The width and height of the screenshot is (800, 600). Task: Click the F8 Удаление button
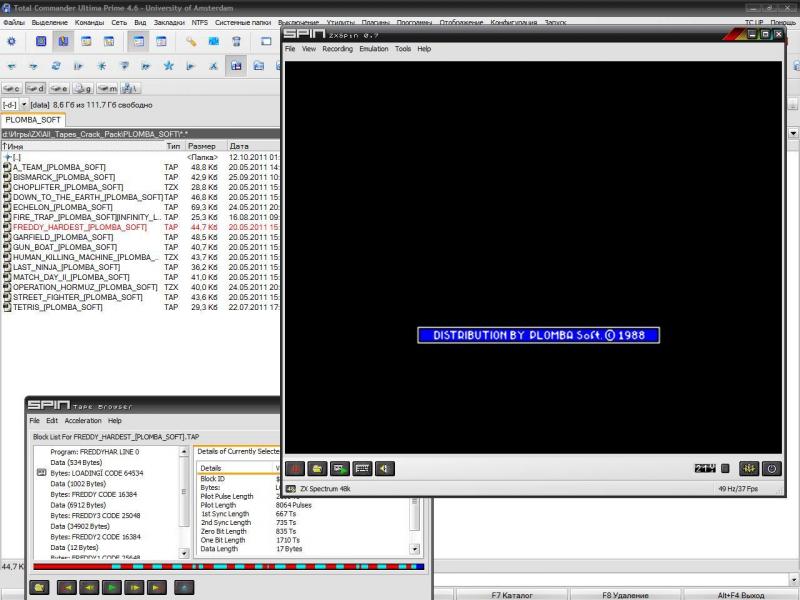point(626,595)
